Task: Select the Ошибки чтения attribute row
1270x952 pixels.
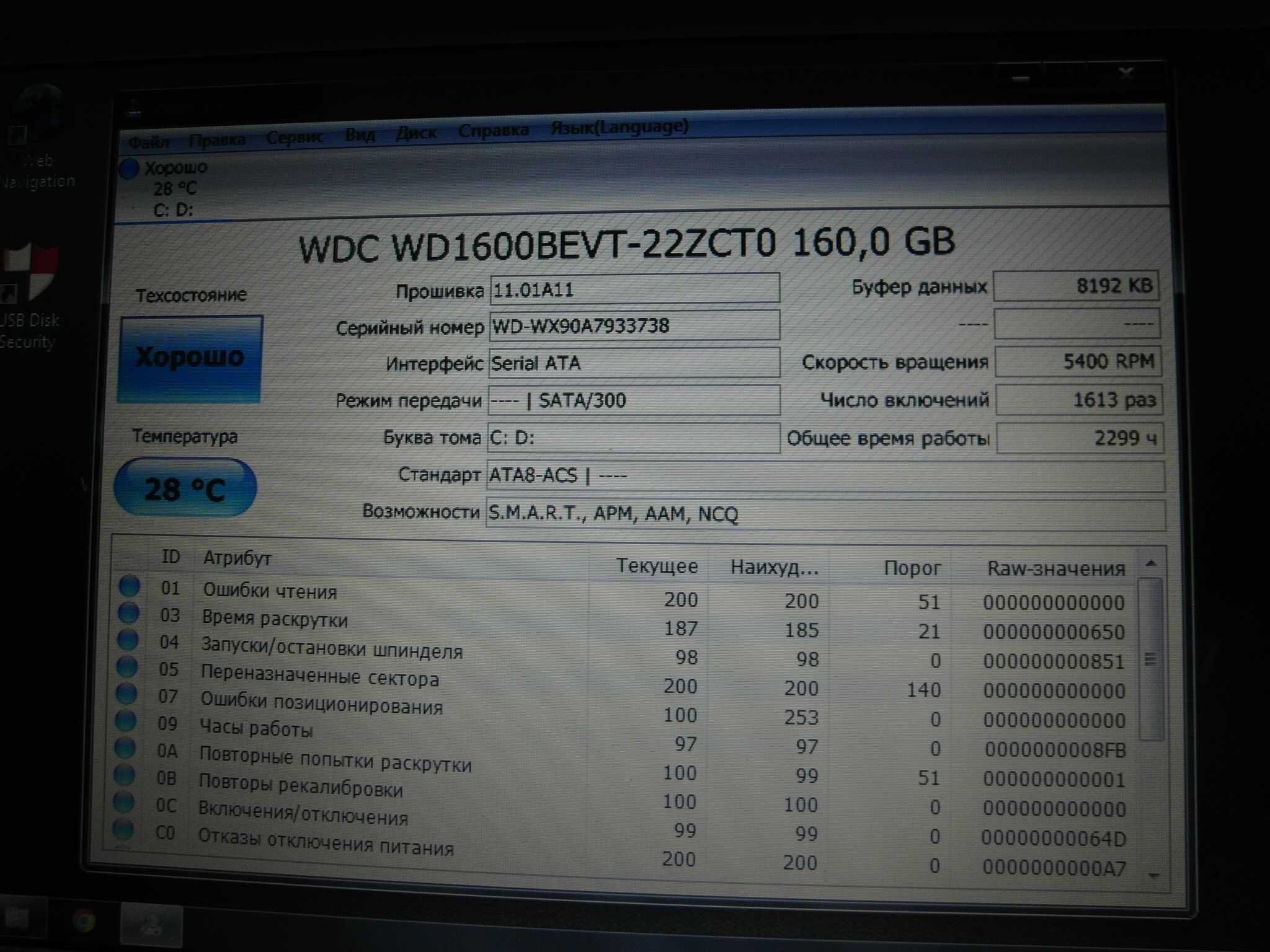Action: tap(623, 595)
